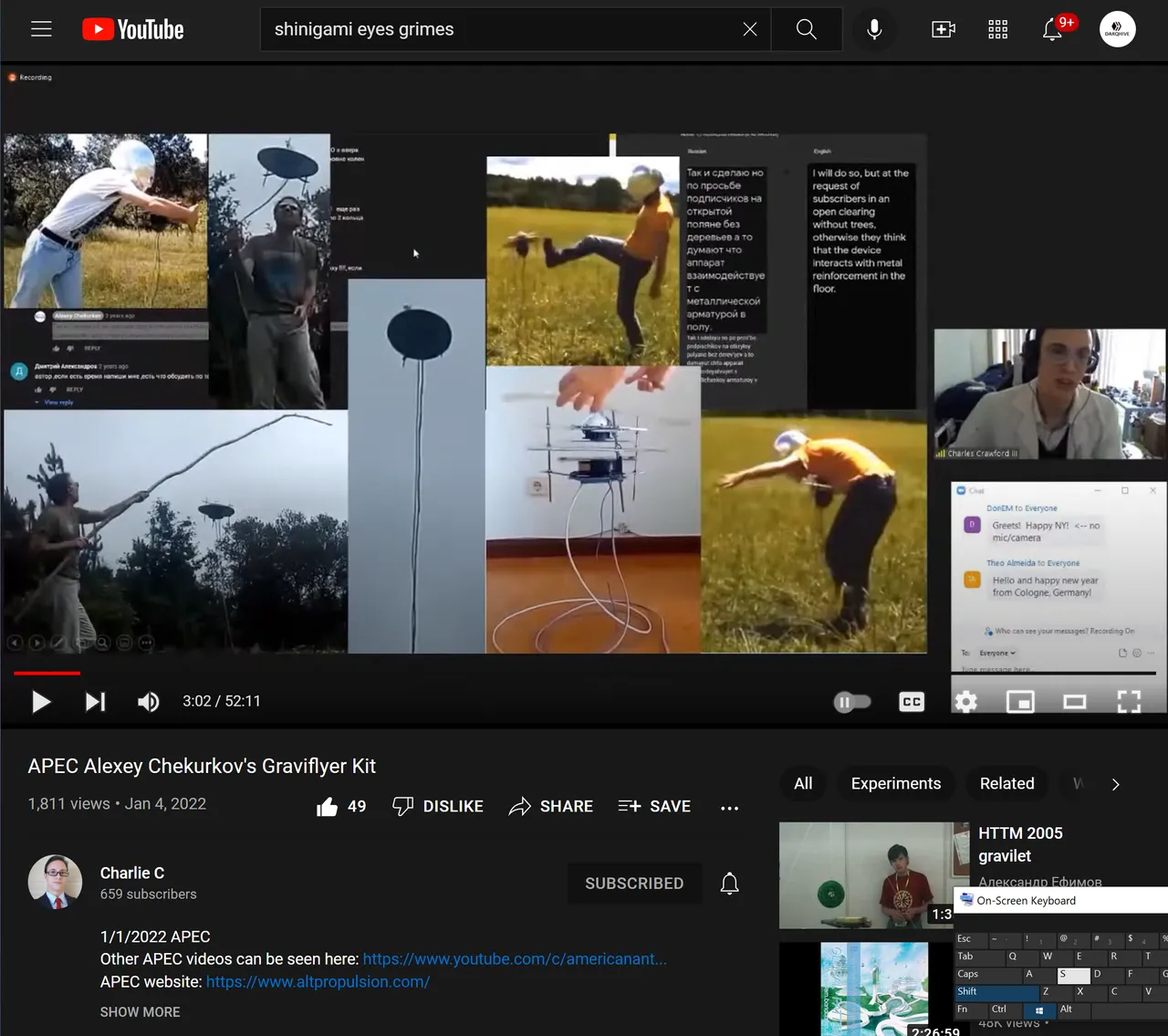This screenshot has height=1036, width=1168.
Task: Select the Experiments filter chip
Action: [896, 783]
